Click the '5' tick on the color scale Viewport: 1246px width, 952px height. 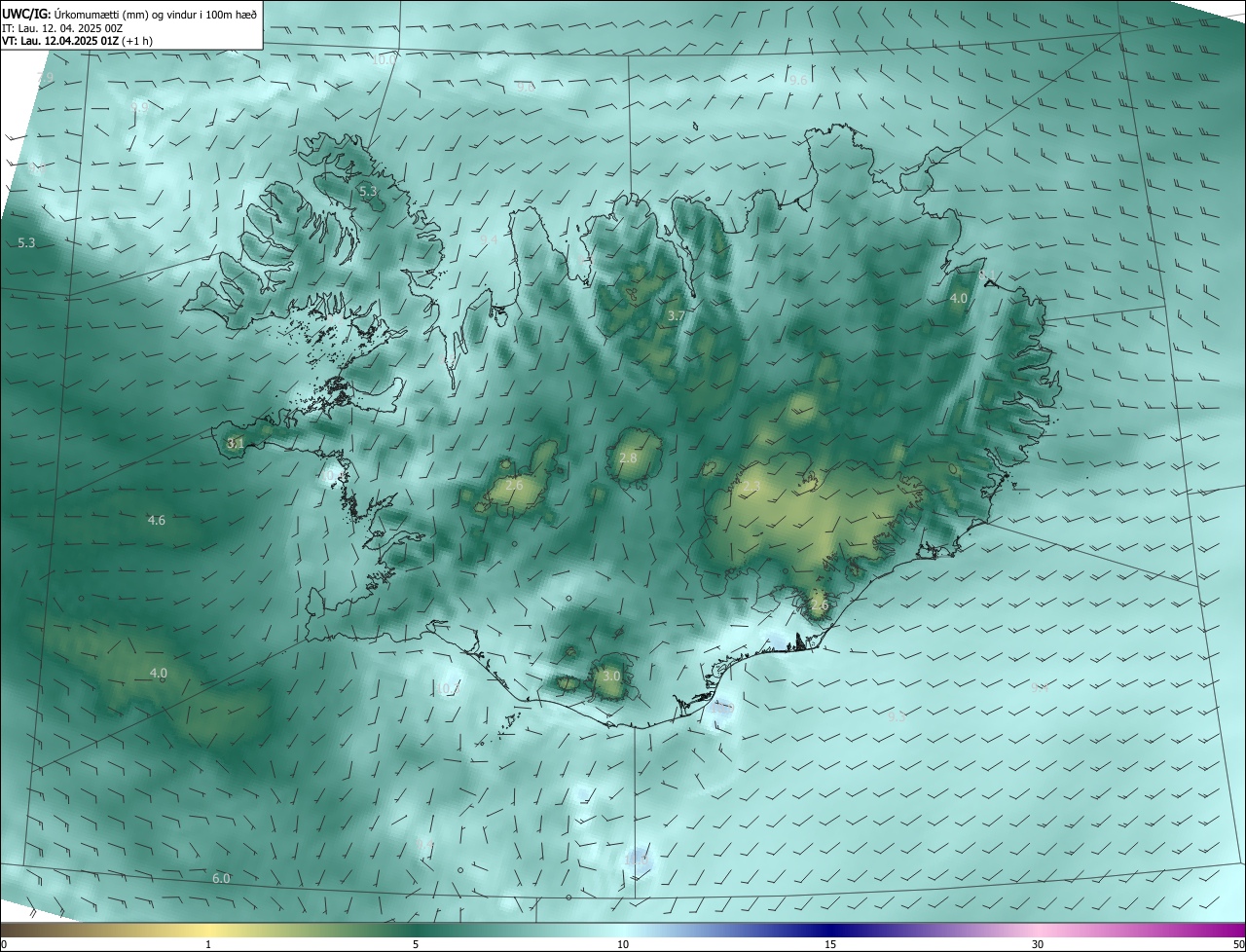[x=416, y=944]
